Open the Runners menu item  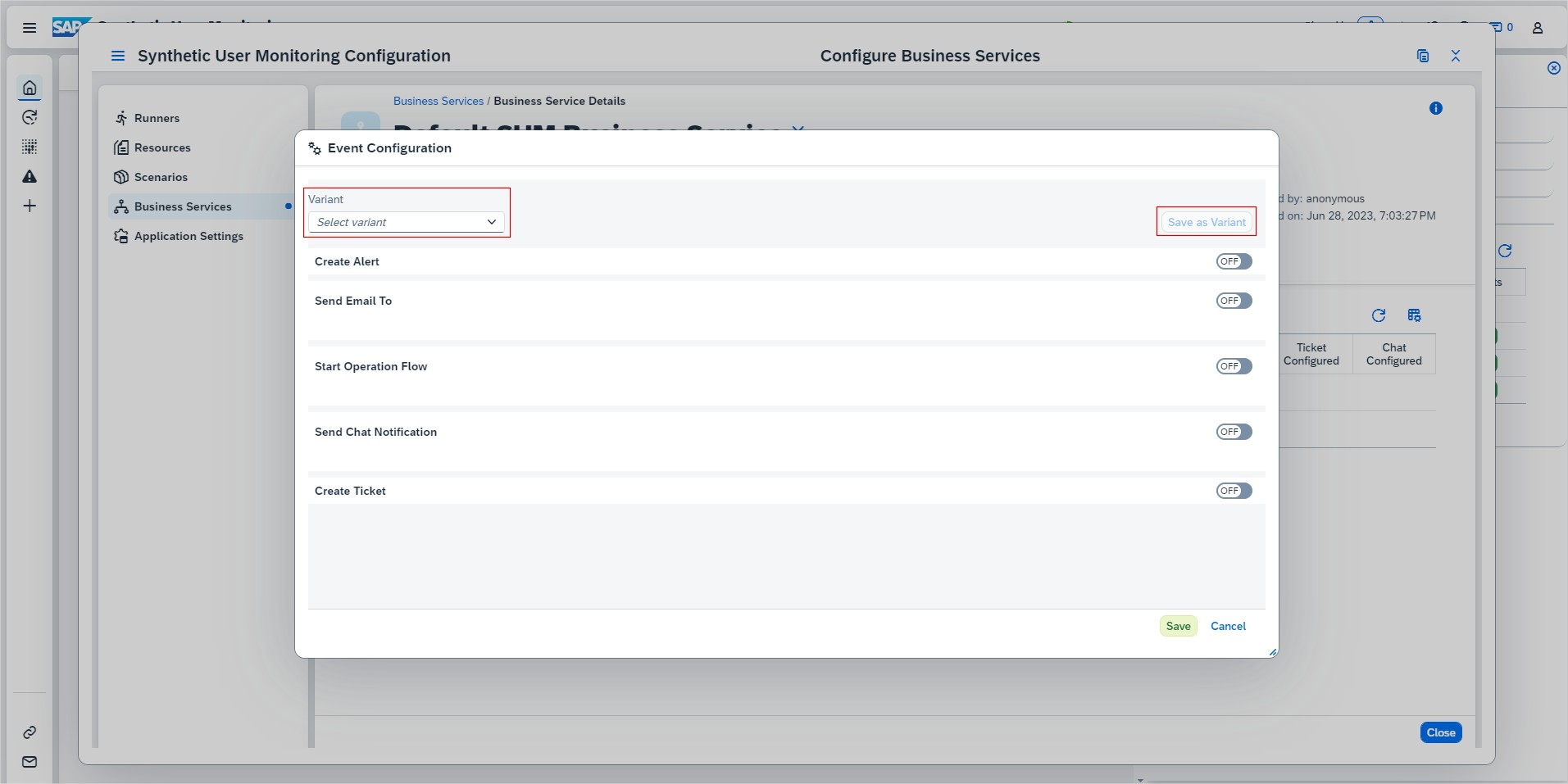coord(157,118)
